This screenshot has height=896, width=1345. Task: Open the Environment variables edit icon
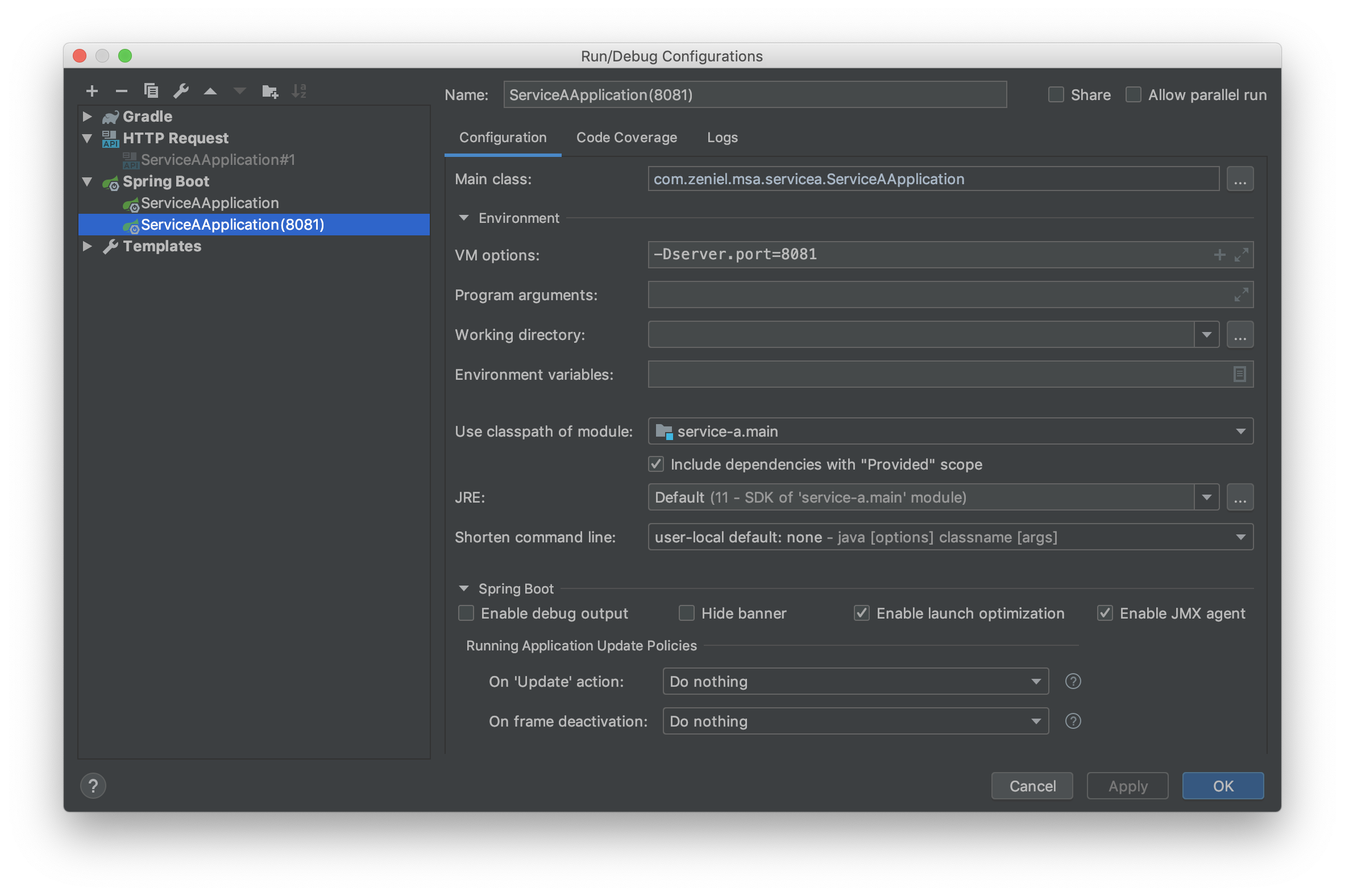coord(1239,374)
